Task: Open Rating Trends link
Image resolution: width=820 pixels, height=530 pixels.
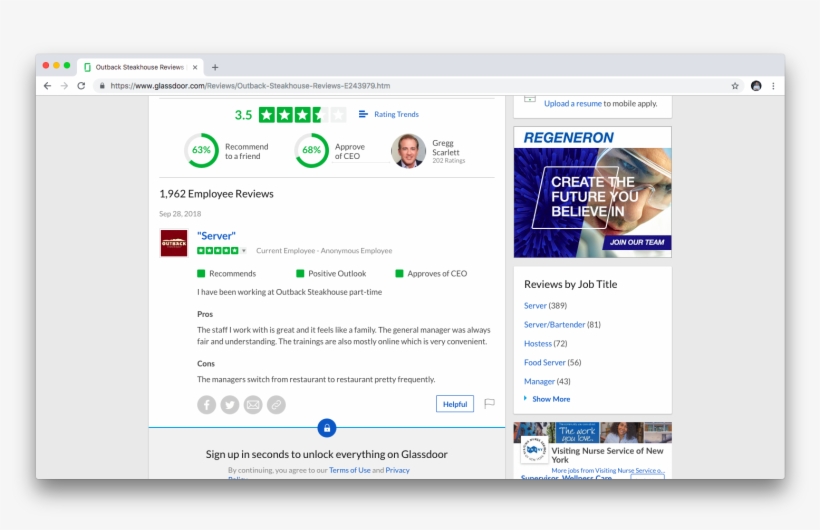Action: (396, 114)
